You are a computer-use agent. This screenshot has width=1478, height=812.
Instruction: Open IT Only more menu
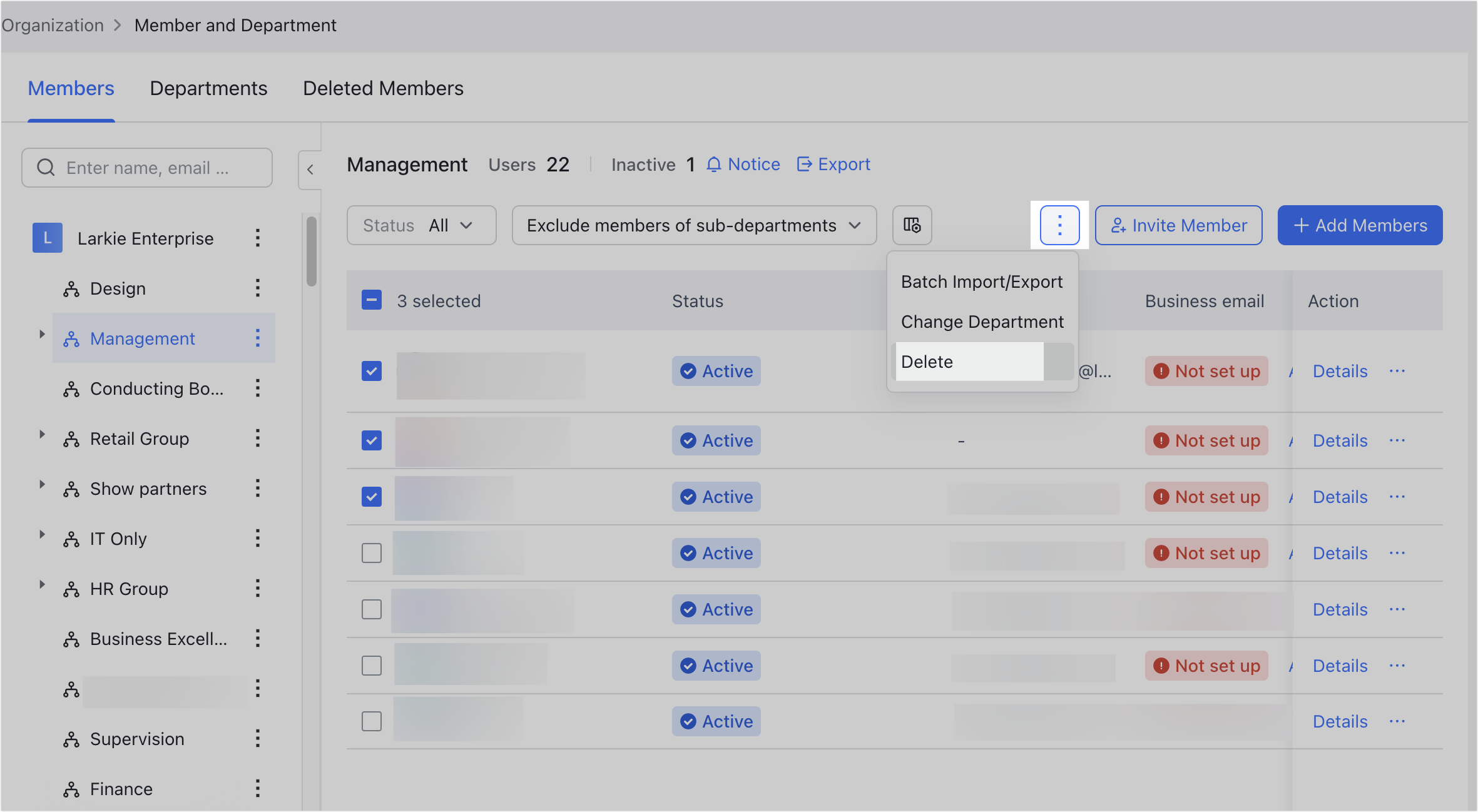point(258,539)
